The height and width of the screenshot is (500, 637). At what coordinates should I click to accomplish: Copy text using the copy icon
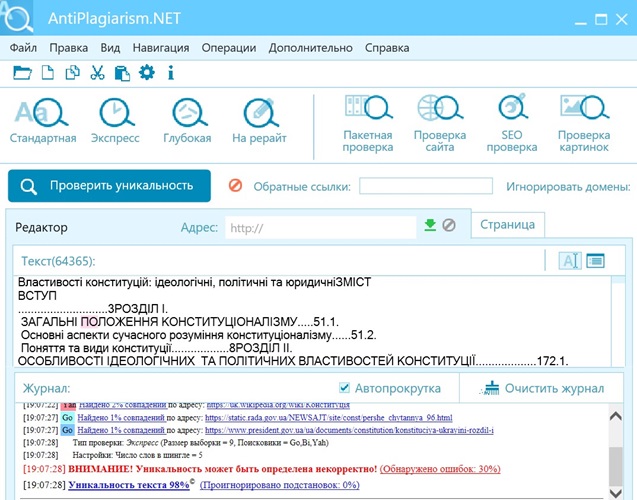coord(73,73)
